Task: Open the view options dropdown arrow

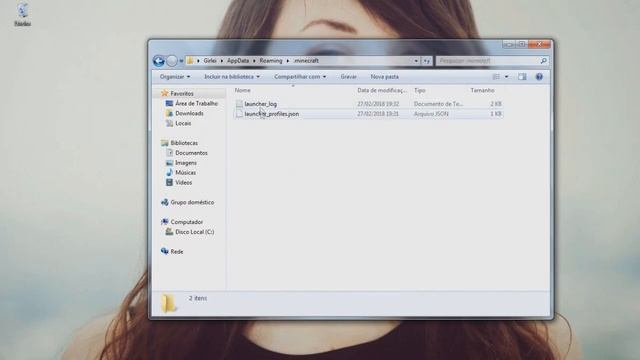Action: coord(507,77)
